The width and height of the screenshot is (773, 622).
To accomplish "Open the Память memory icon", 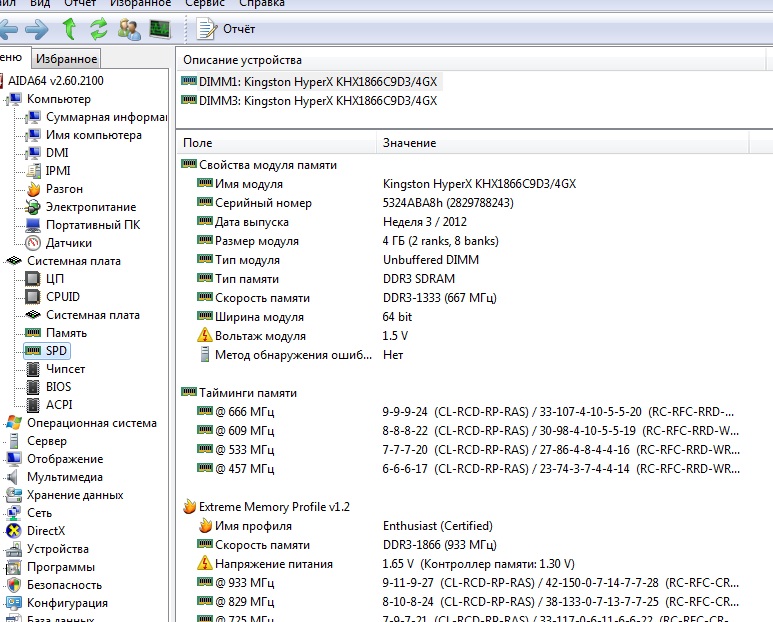I will 33,333.
